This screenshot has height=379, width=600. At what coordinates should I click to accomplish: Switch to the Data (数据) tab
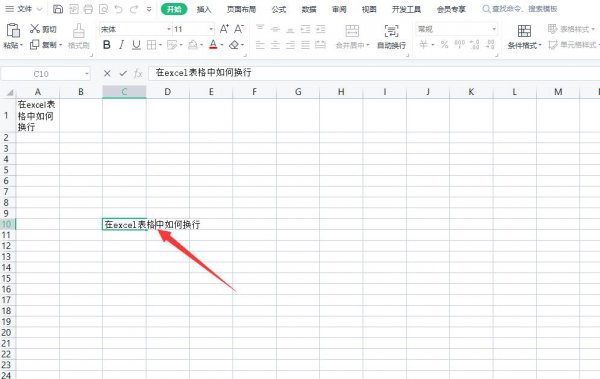[x=309, y=9]
